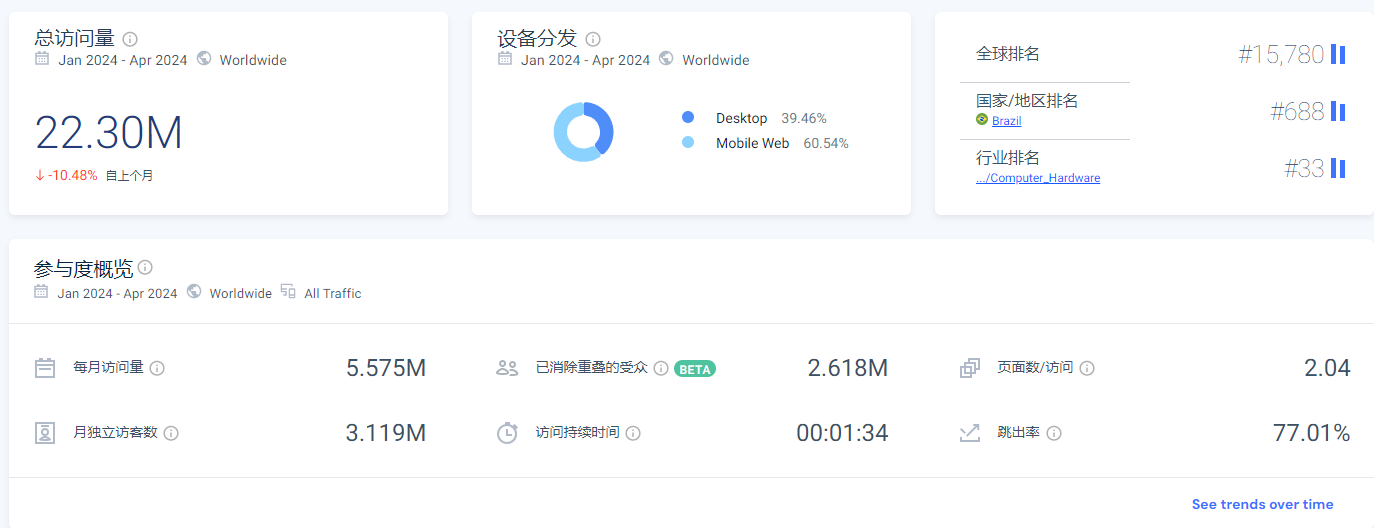Click info icon beside 跳出率

pyautogui.click(x=1054, y=433)
